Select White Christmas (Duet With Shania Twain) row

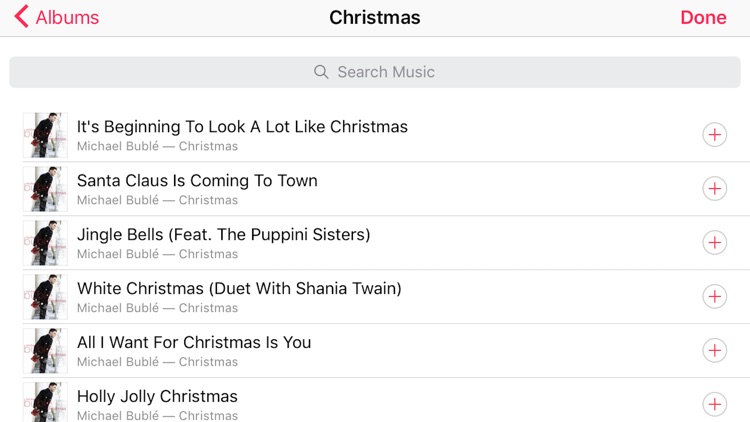[386, 297]
